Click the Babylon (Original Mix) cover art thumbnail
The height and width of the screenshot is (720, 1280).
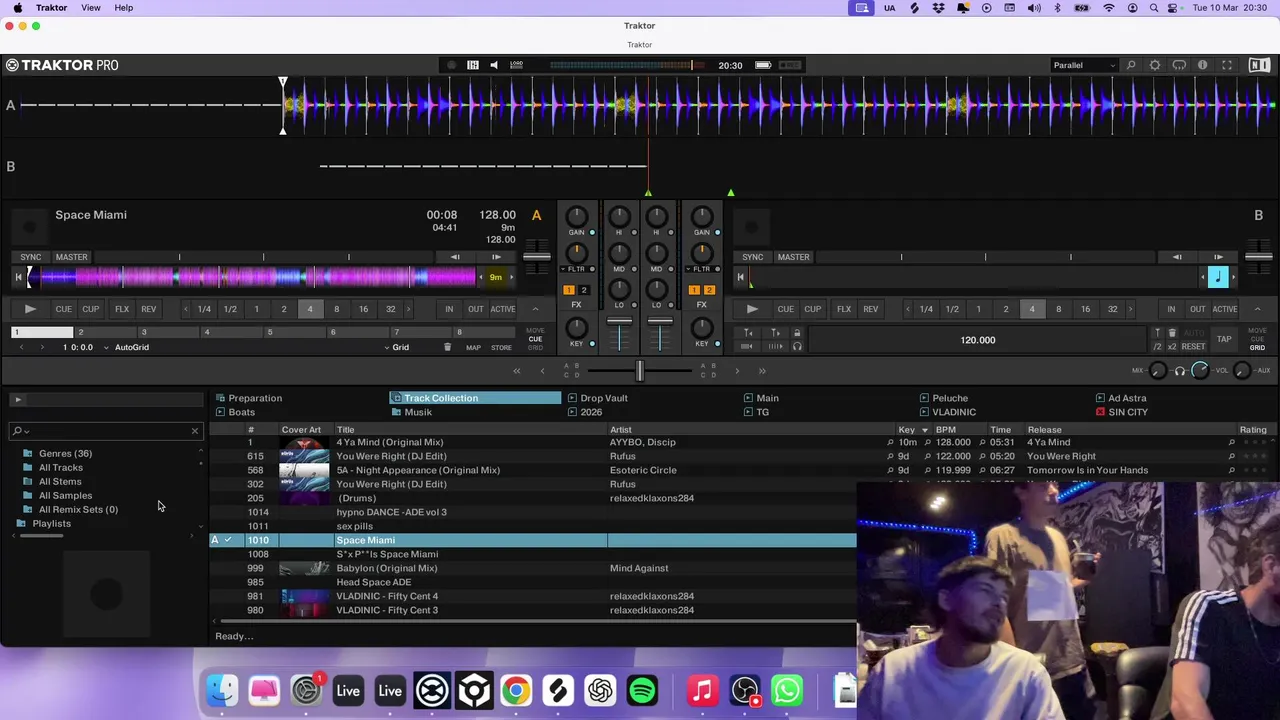point(304,568)
